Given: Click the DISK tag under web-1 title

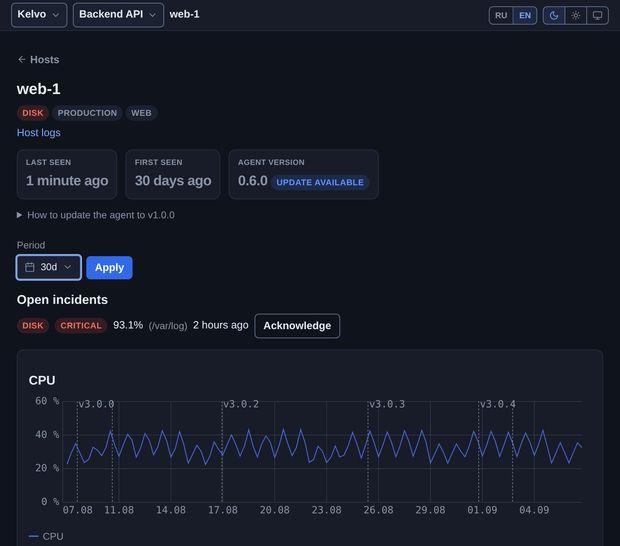Looking at the screenshot, I should pyautogui.click(x=32, y=113).
